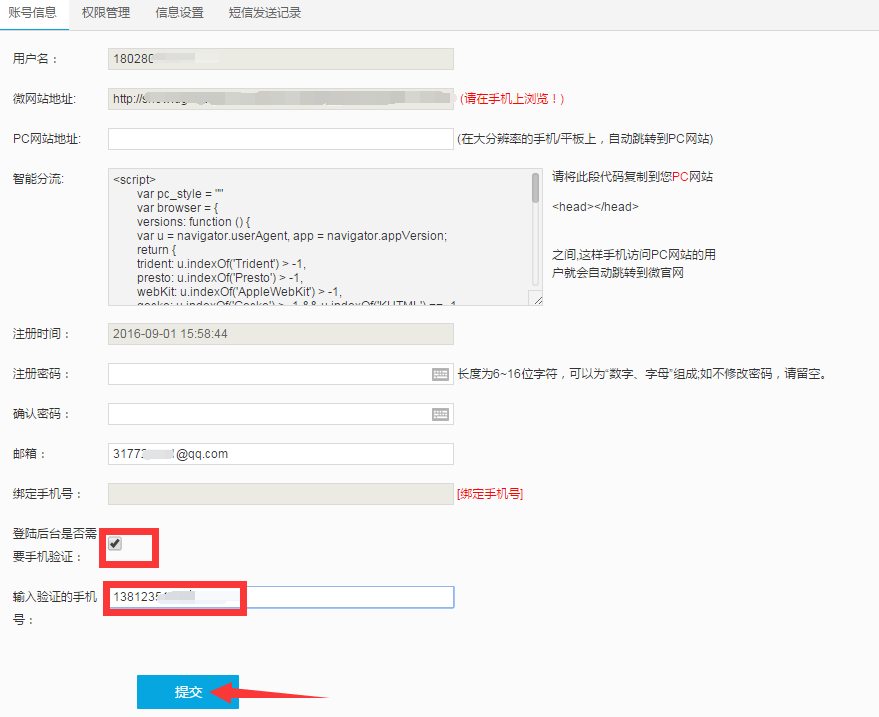Click inside the 智能分流 script text area

320,237
